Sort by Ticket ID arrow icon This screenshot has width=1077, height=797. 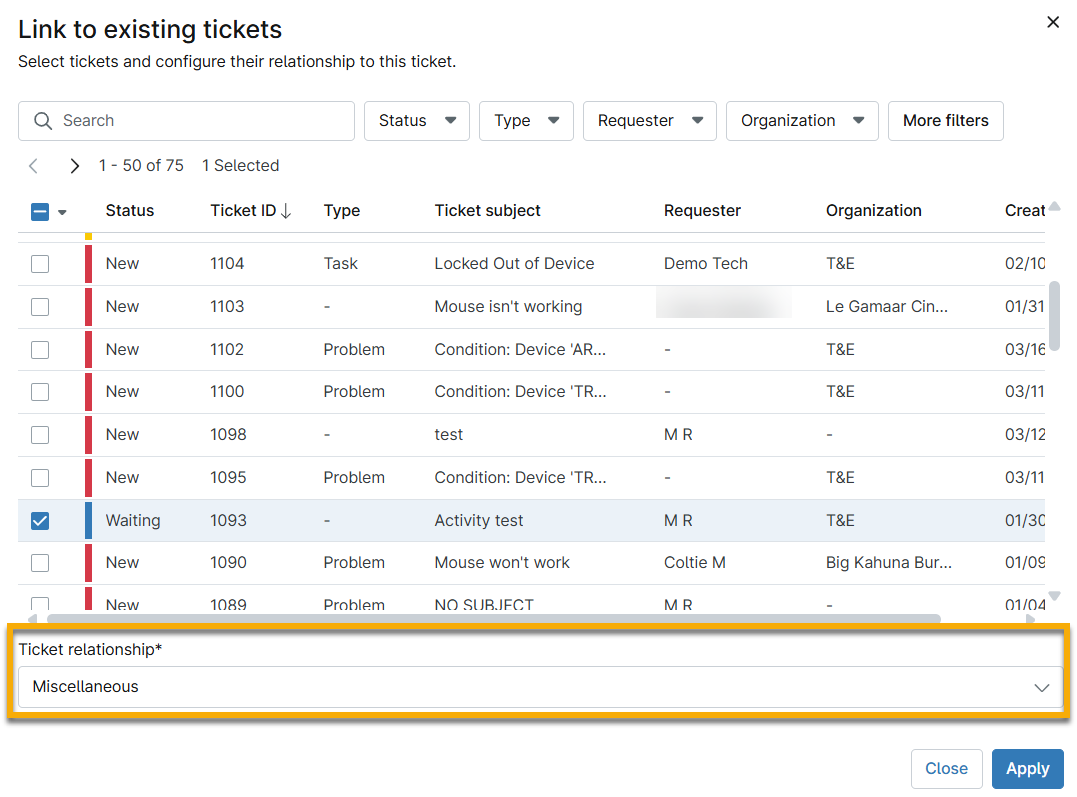tap(286, 211)
